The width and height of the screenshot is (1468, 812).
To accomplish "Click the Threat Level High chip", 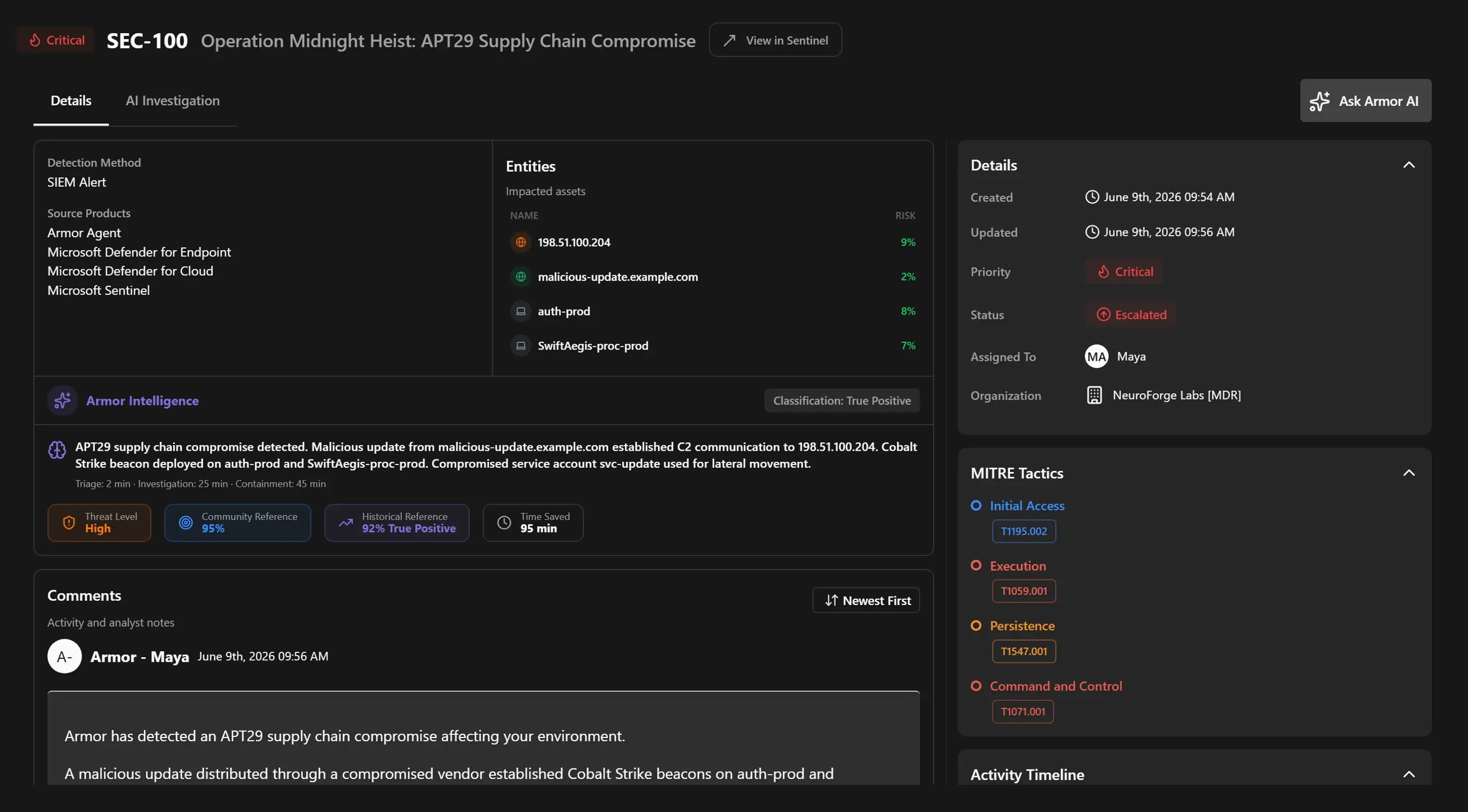I will (99, 523).
